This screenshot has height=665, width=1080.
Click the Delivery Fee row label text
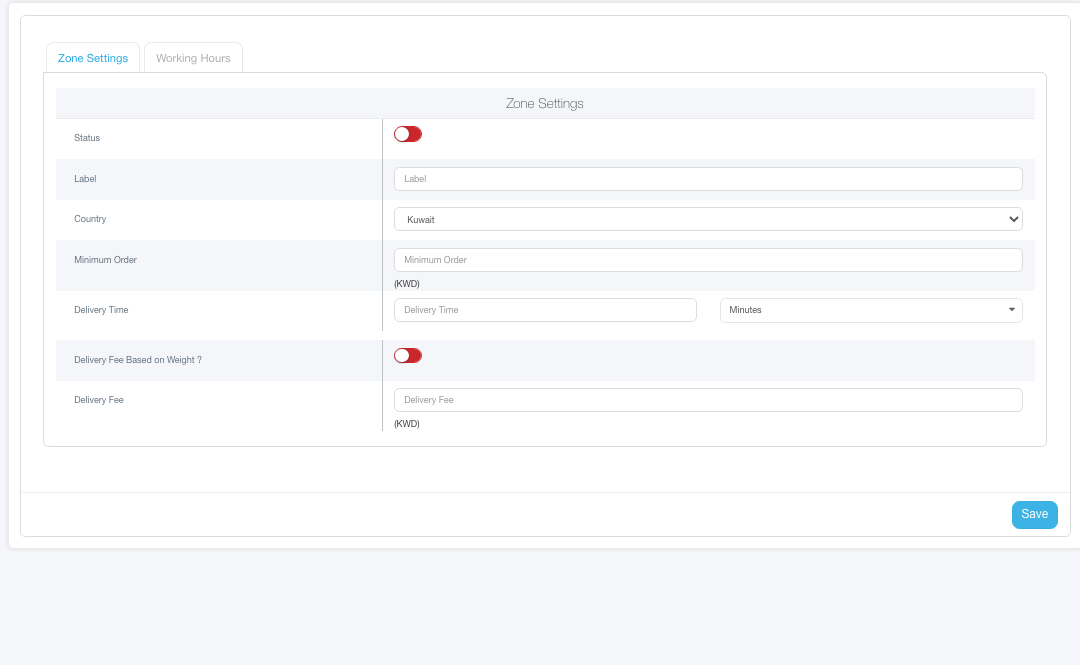tap(98, 400)
